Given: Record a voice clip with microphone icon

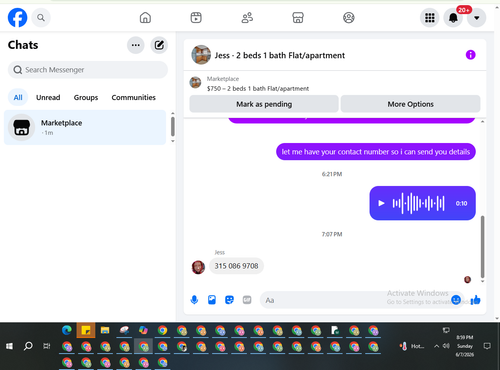Looking at the screenshot, I should coord(194,300).
